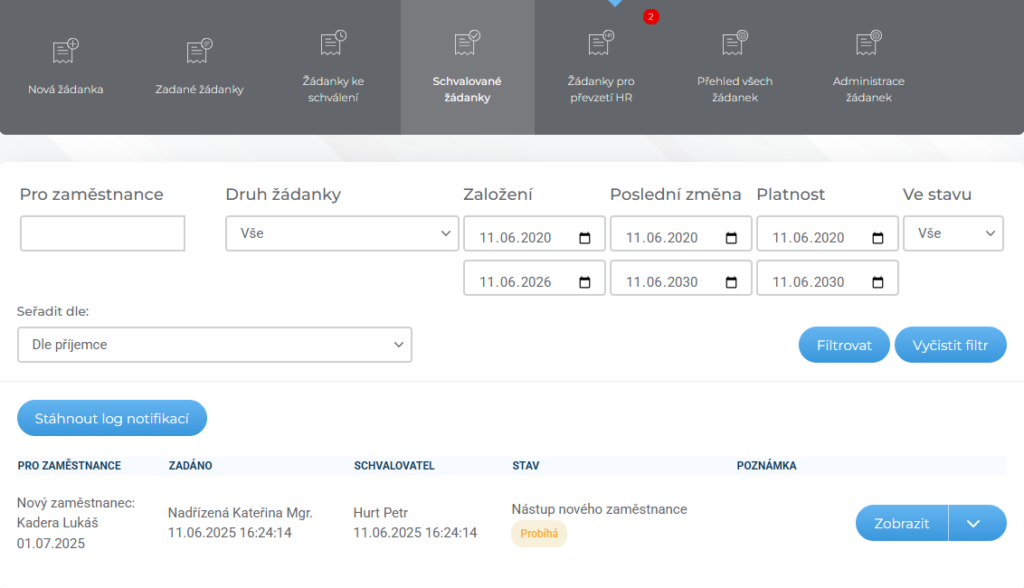Image resolution: width=1024 pixels, height=588 pixels.
Task: Open the Zadané žádanky icon
Action: tap(199, 50)
